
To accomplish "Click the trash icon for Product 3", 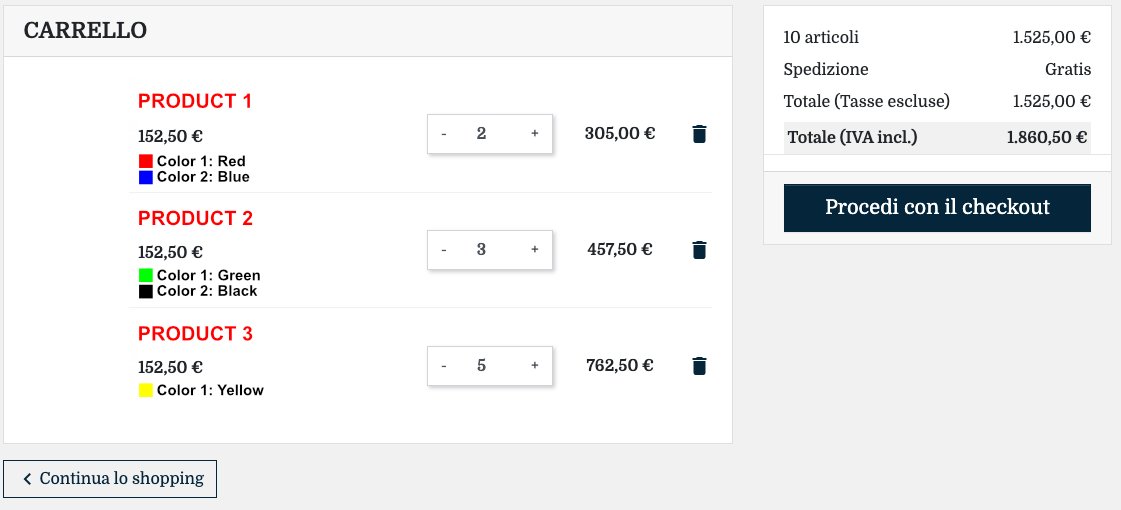I will [x=699, y=366].
